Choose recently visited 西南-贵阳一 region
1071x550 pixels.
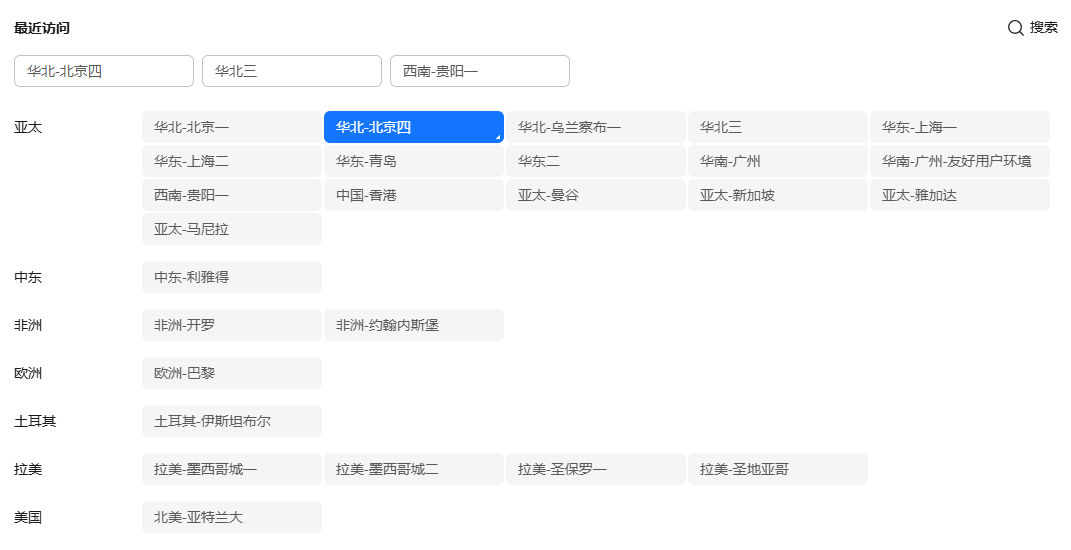click(479, 71)
